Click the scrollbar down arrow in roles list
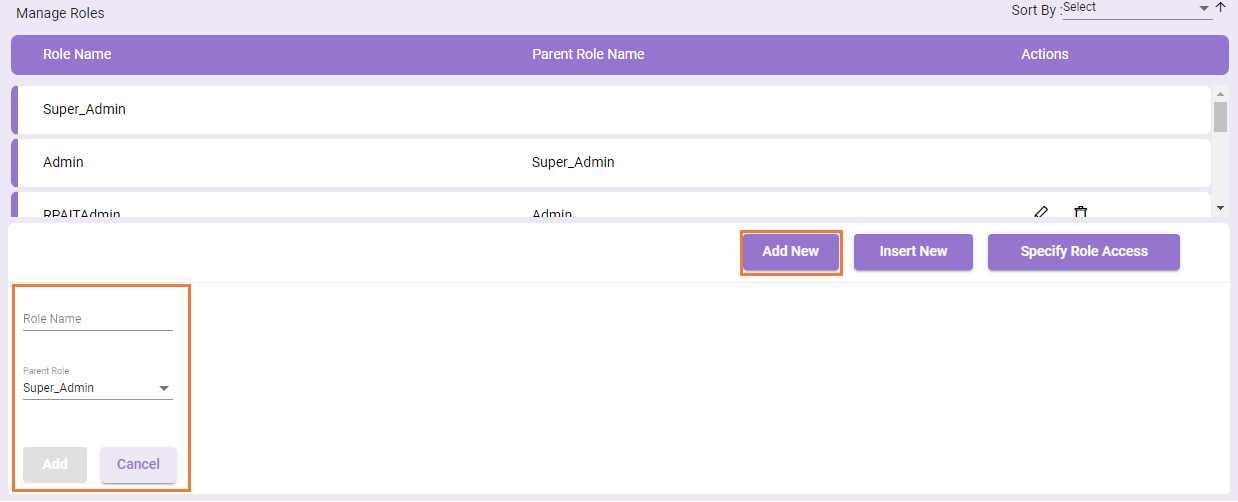This screenshot has height=502, width=1238. tap(1220, 207)
